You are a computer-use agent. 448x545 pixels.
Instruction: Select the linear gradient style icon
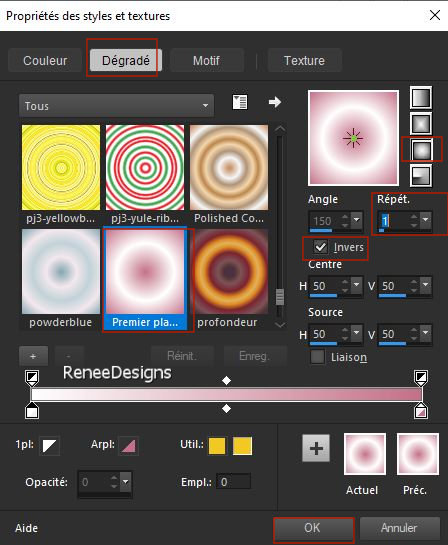(x=421, y=98)
